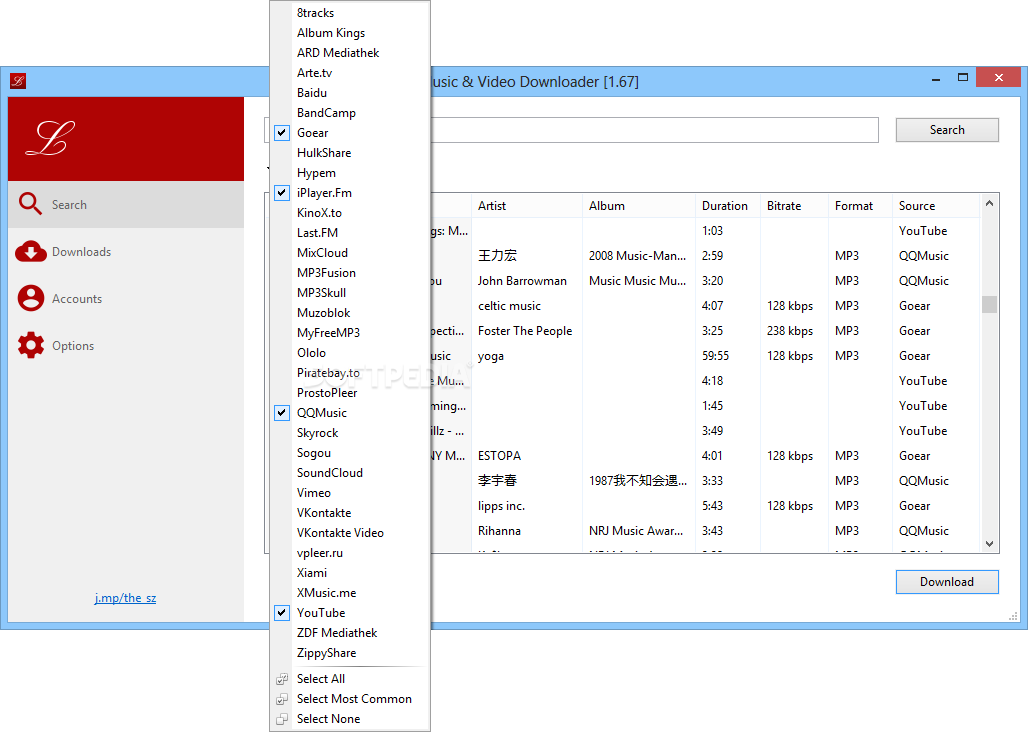Enable the 8tracks source

[x=350, y=13]
